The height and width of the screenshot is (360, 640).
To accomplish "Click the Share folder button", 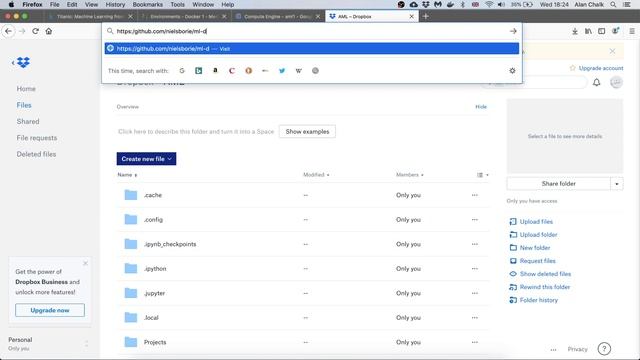I will [558, 184].
